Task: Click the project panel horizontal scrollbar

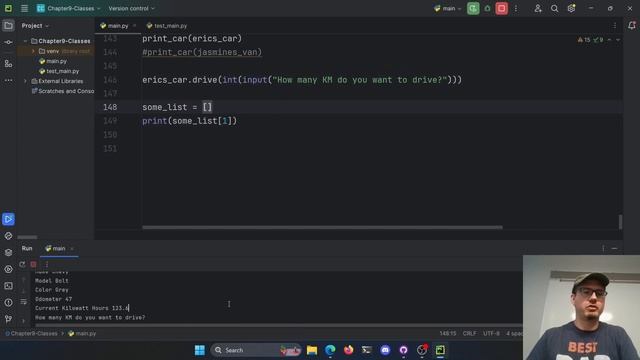Action: (x=27, y=237)
